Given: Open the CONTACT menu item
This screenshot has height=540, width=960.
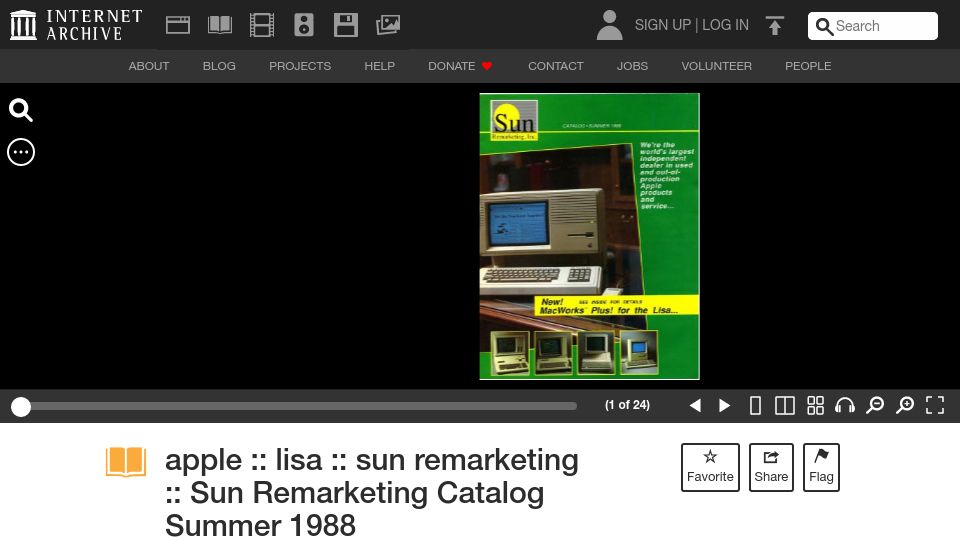Looking at the screenshot, I should coord(556,66).
